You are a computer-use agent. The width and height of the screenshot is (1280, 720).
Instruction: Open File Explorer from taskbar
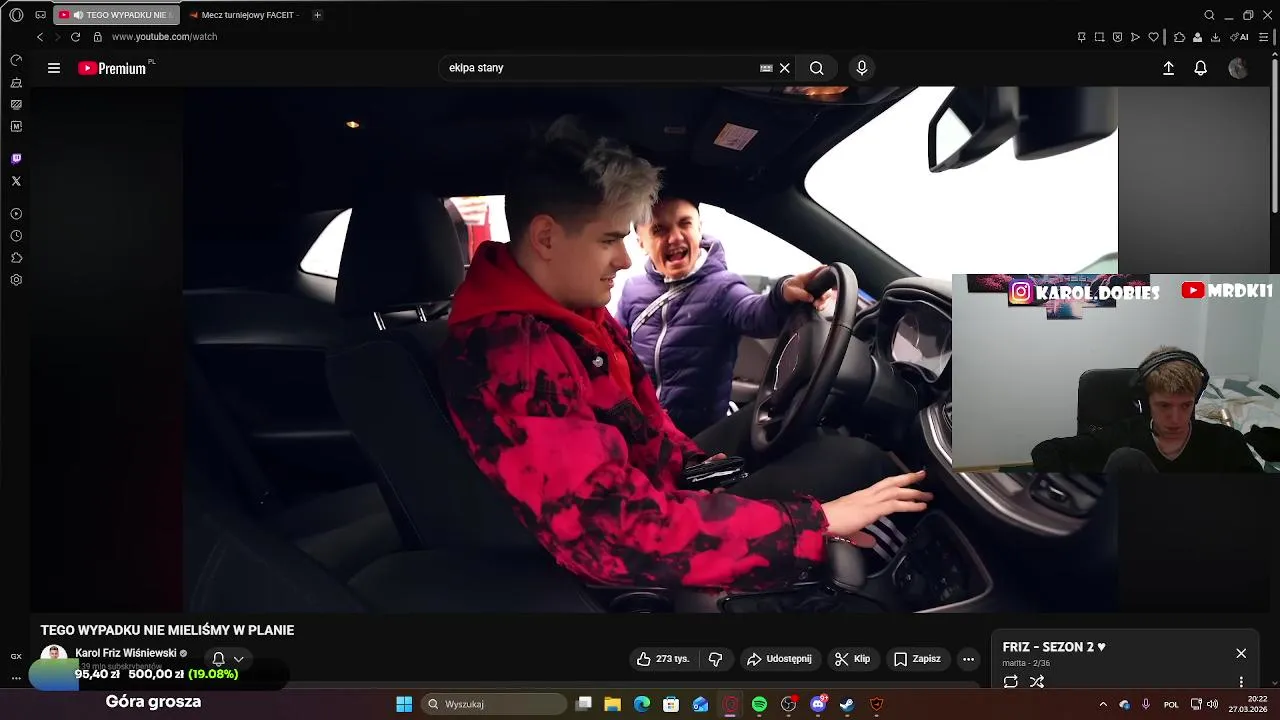click(x=613, y=704)
